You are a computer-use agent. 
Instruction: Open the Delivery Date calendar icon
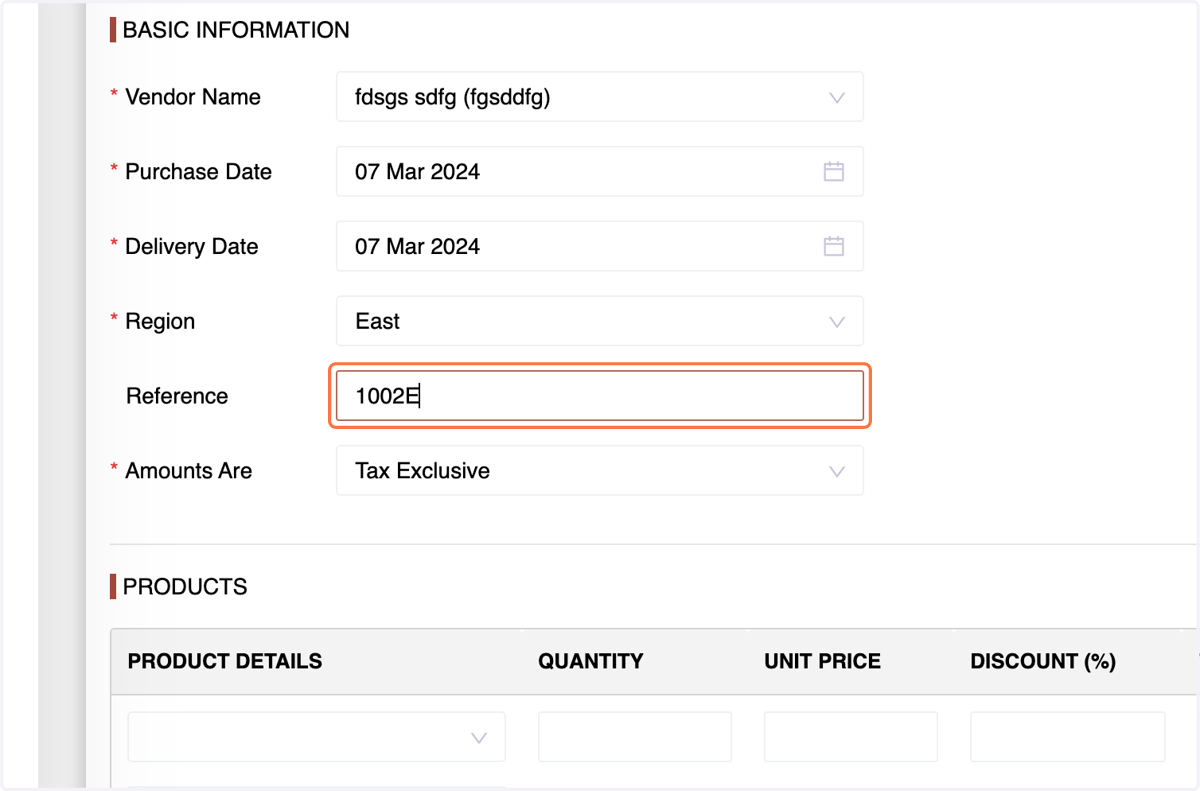(834, 246)
